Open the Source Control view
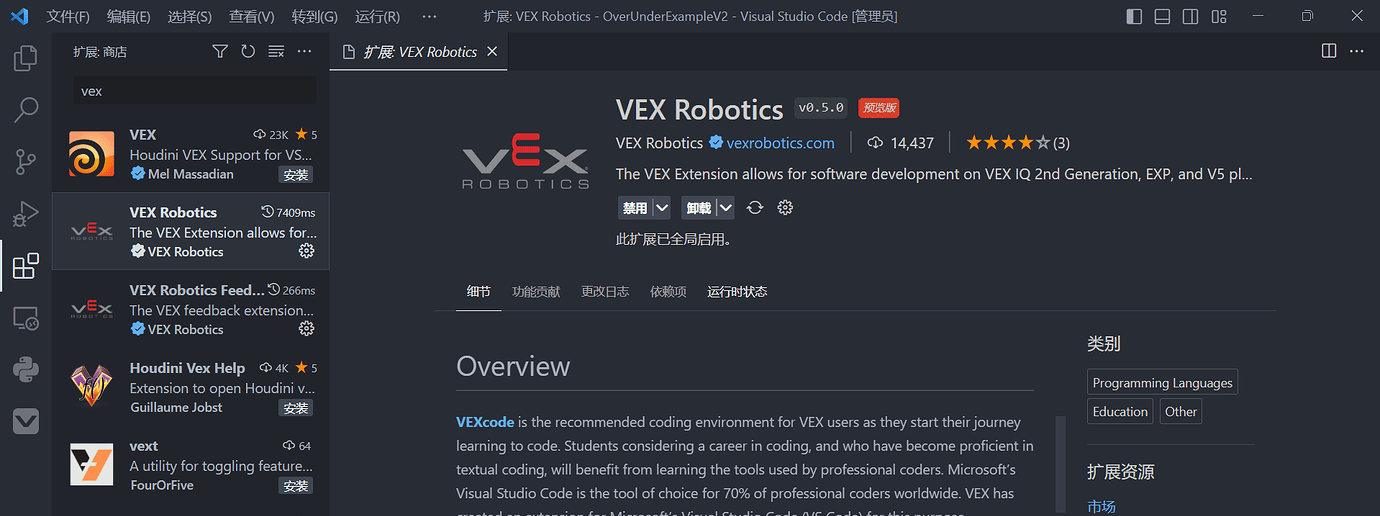The width and height of the screenshot is (1380, 516). [x=26, y=162]
